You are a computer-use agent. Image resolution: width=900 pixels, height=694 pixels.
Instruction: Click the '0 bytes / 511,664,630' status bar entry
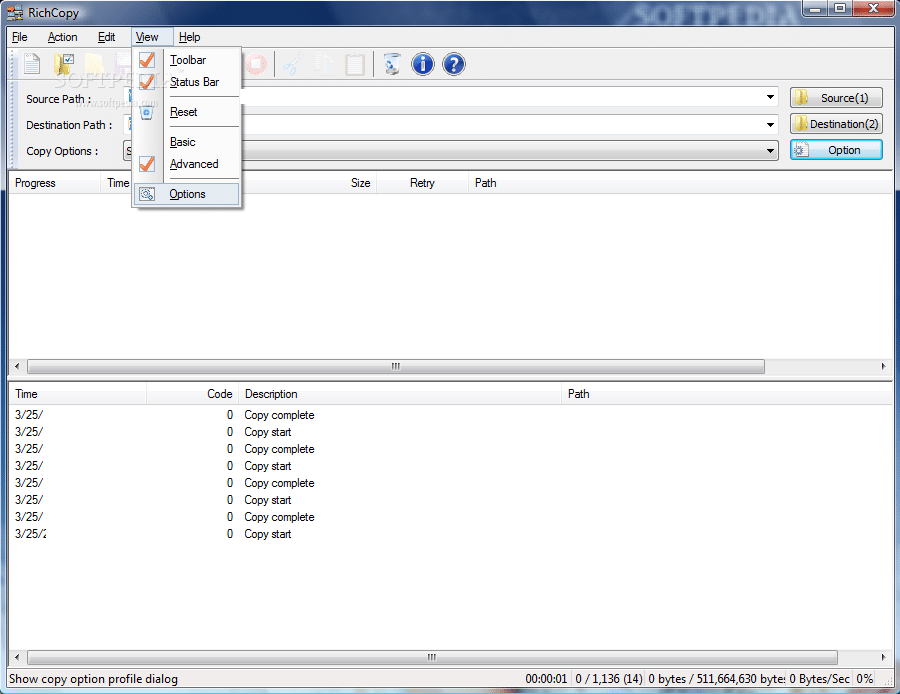point(716,679)
